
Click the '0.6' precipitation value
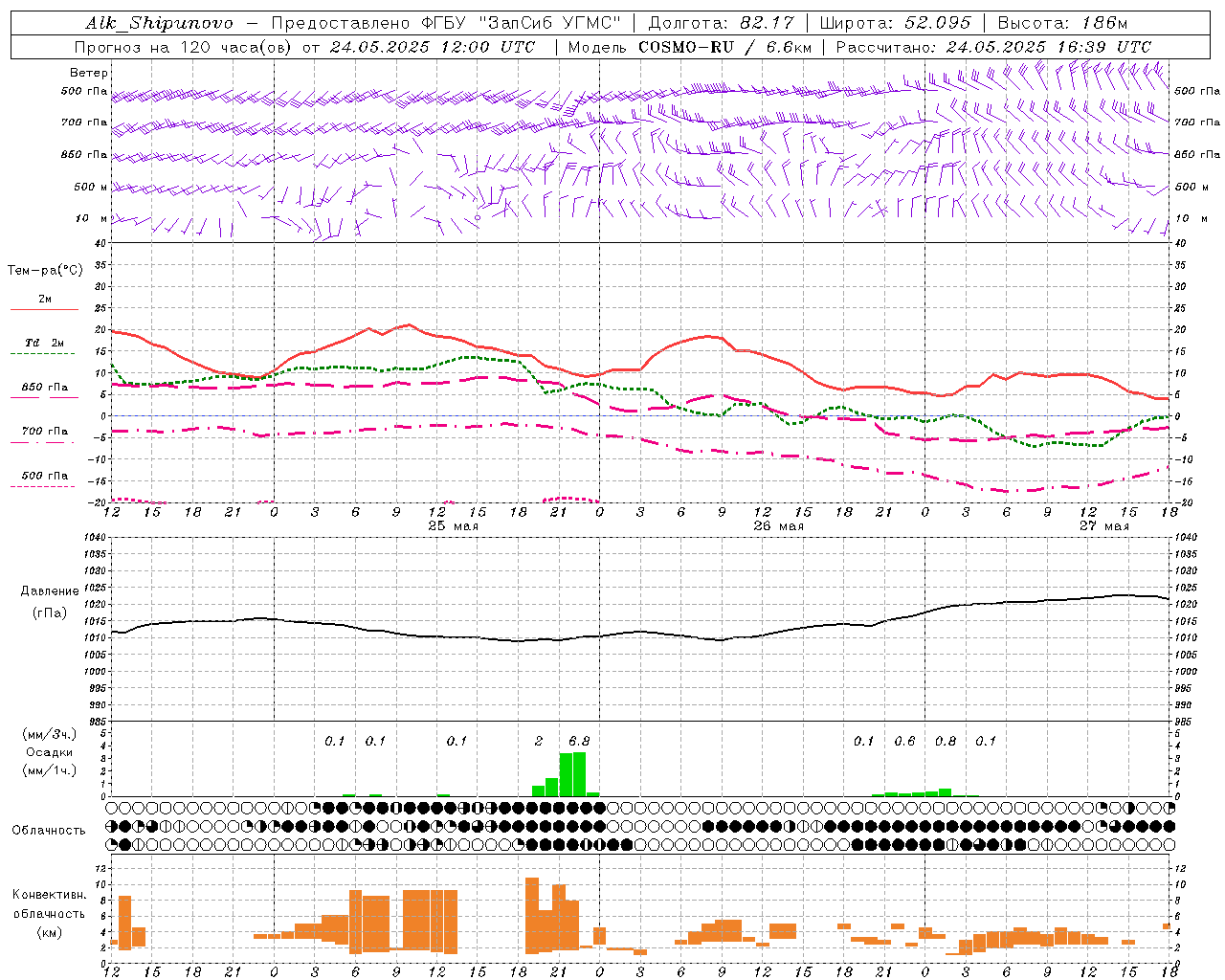904,742
